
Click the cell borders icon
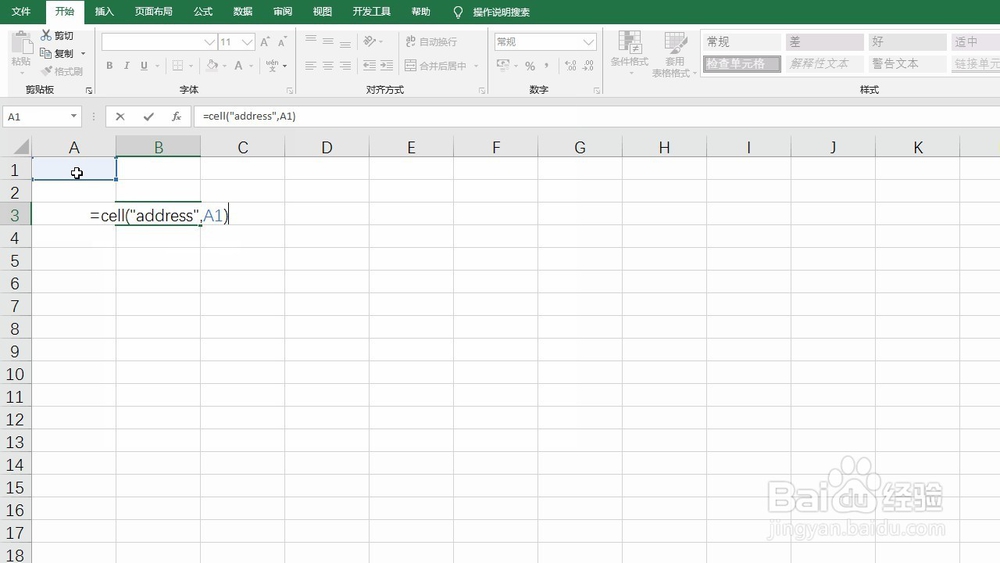coord(178,65)
